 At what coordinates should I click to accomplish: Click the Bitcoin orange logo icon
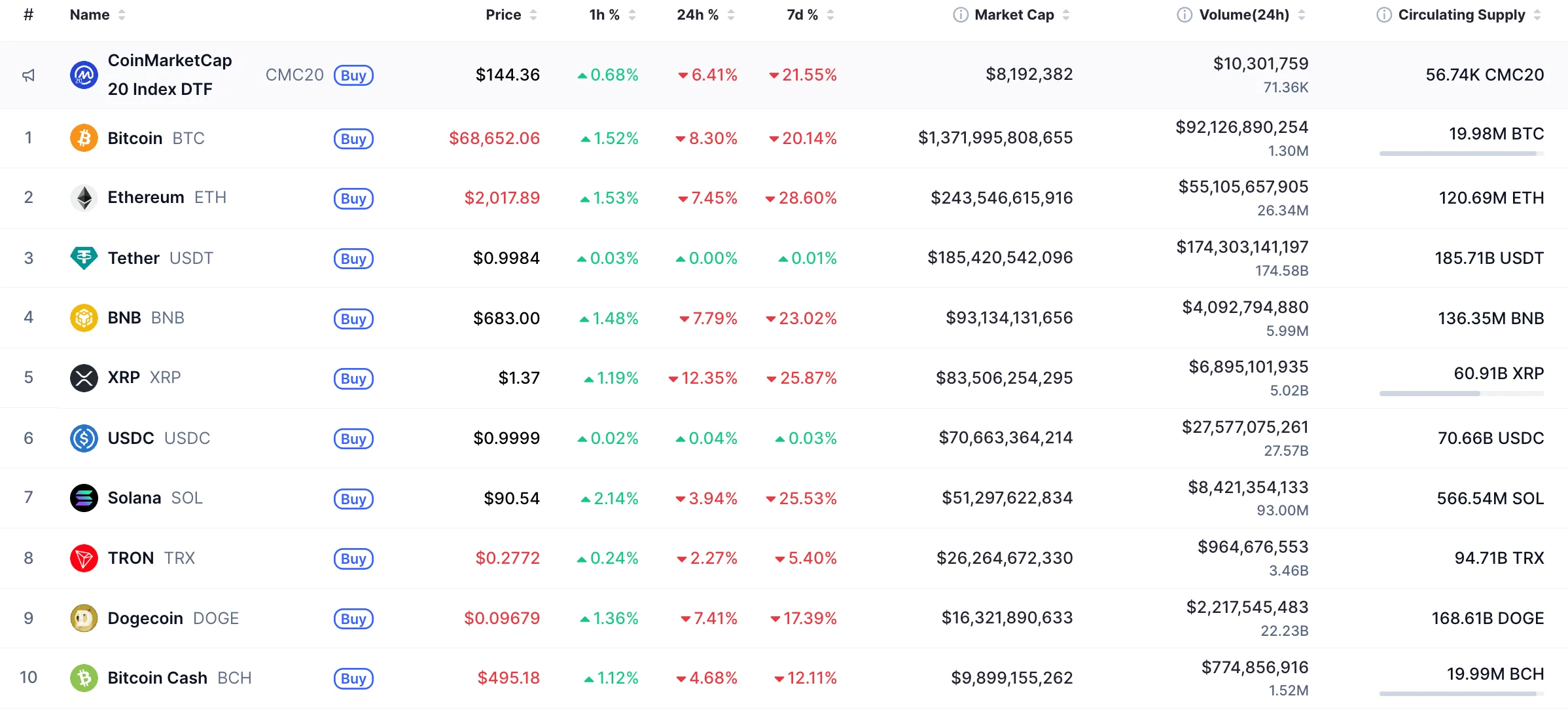(84, 138)
